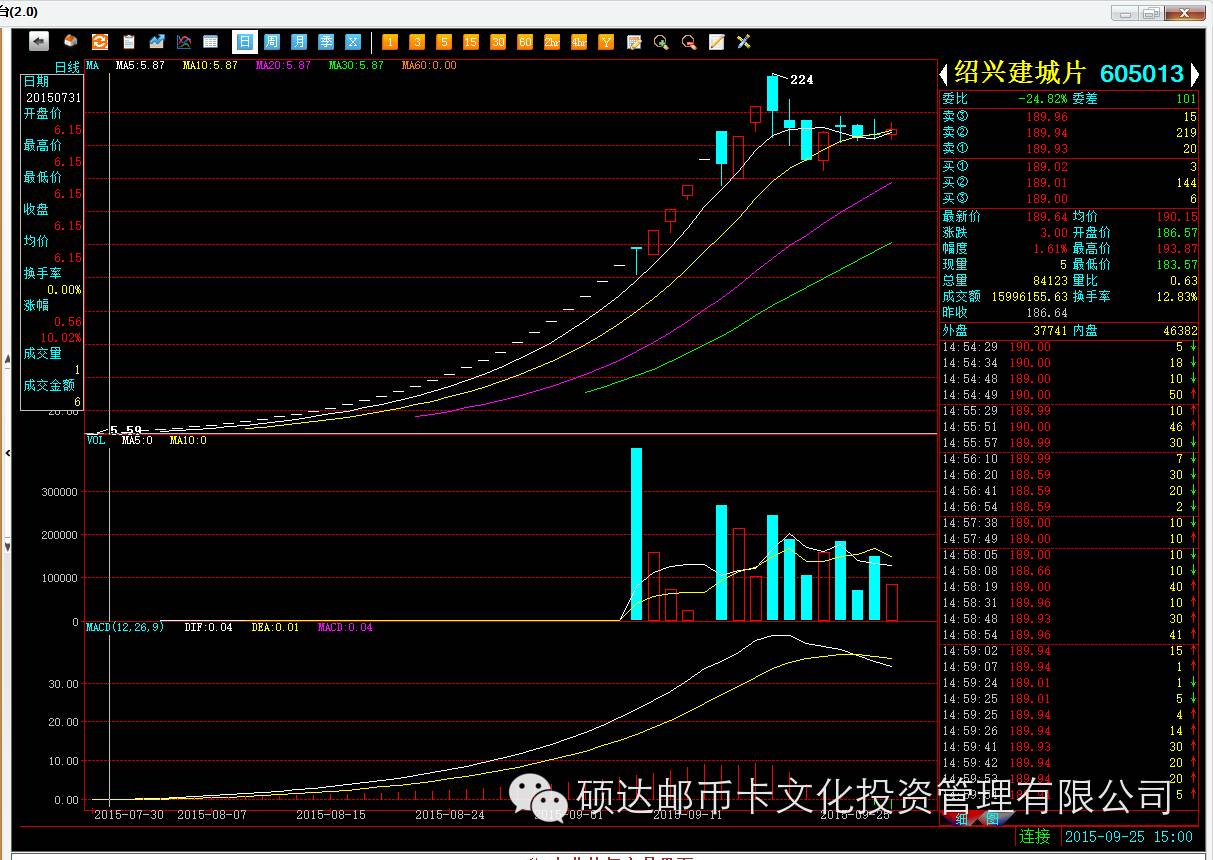Click the stock name 绍兴建城片
Image resolution: width=1213 pixels, height=860 pixels.
point(1019,73)
